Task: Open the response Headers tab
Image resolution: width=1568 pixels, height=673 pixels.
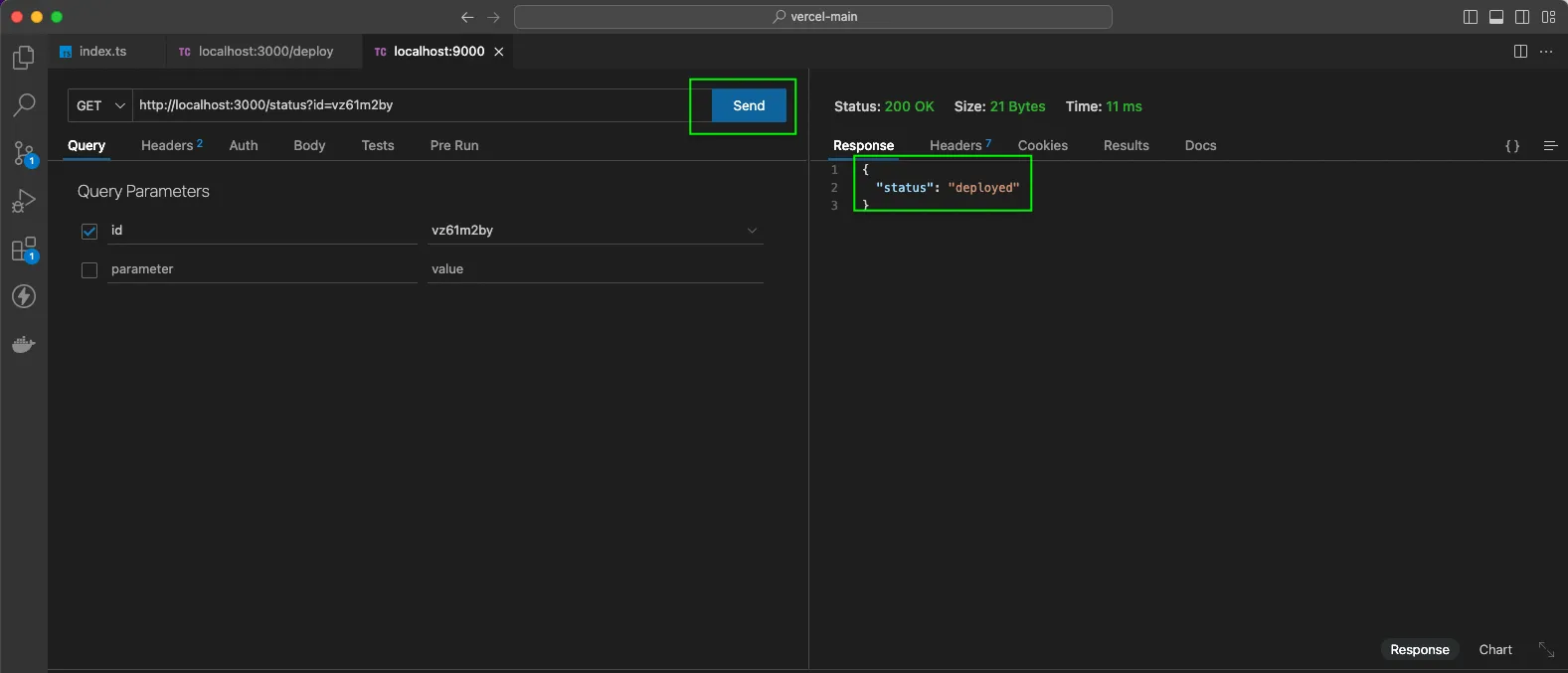Action: pyautogui.click(x=960, y=145)
